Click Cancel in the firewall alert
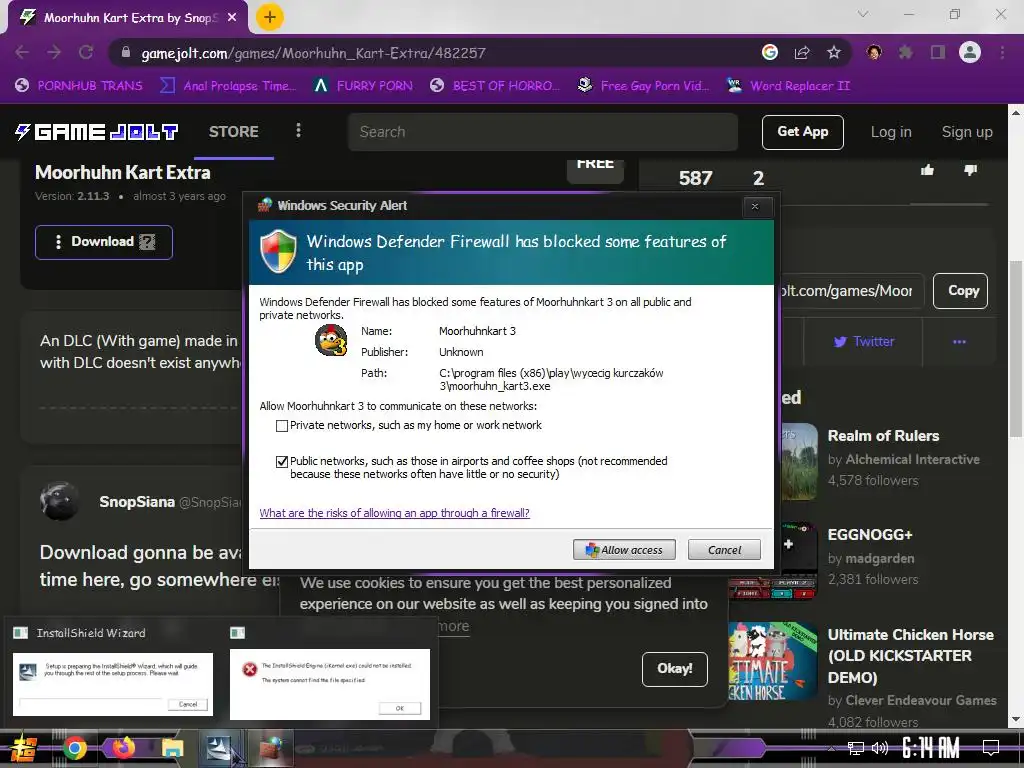Screen dimensions: 1024x768 pyautogui.click(x=724, y=550)
